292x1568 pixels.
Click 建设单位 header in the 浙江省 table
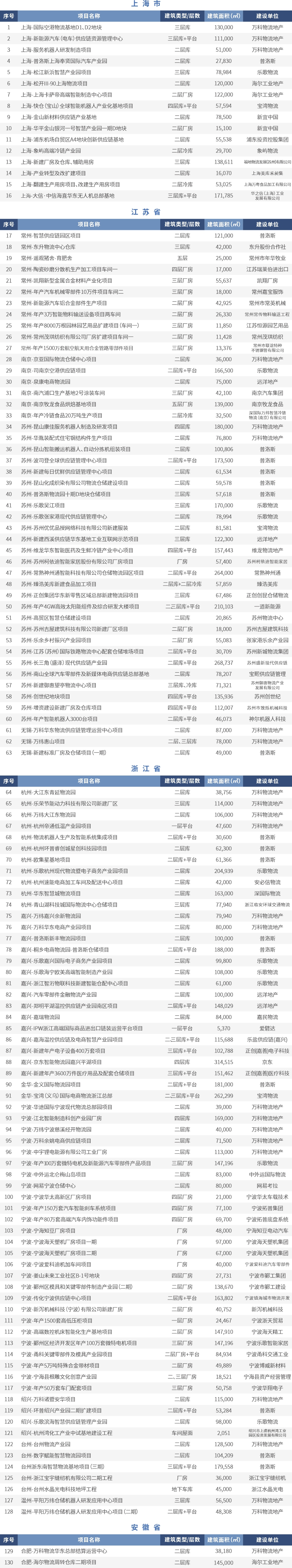267,781
